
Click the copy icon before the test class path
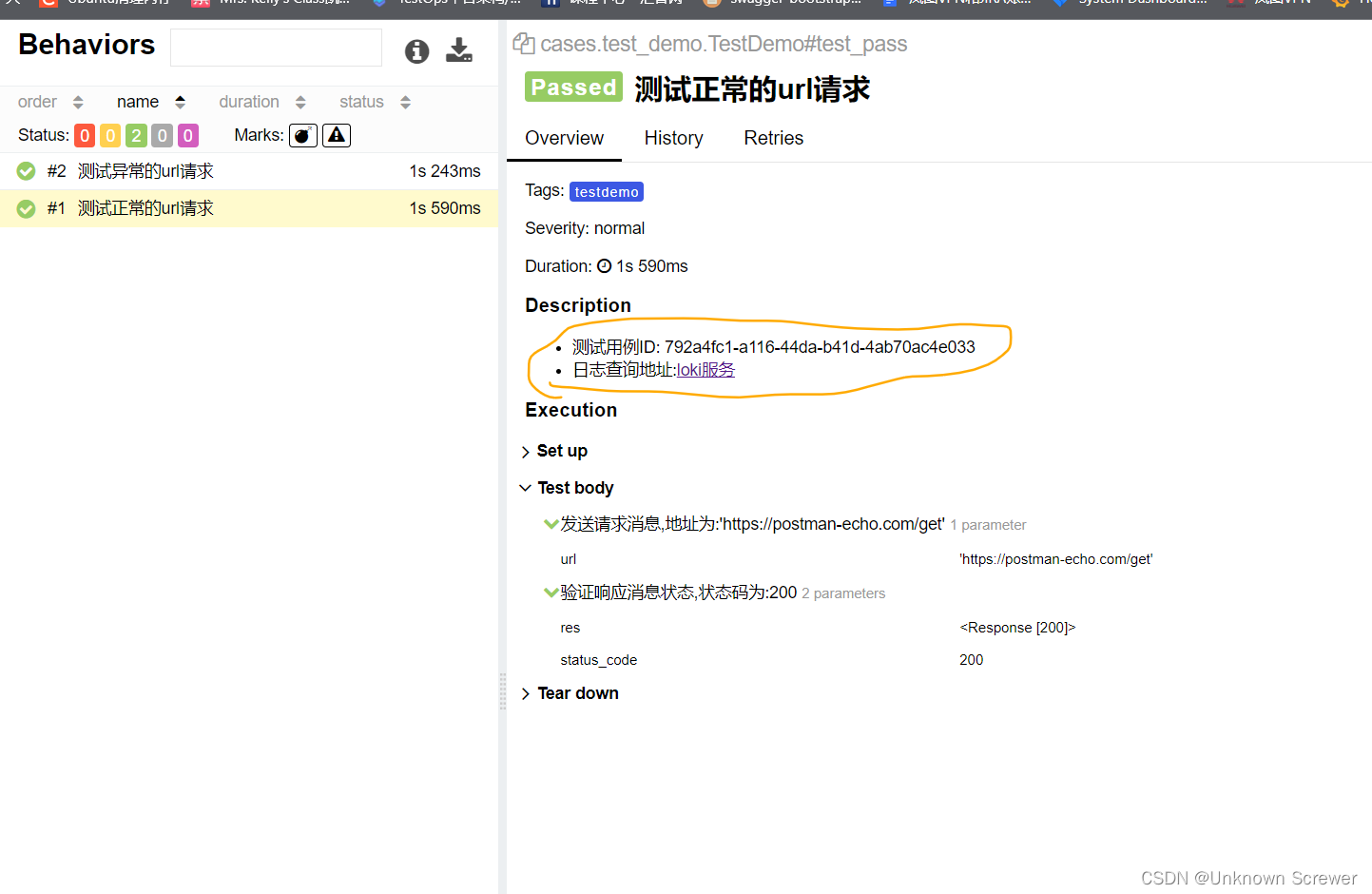tap(523, 44)
